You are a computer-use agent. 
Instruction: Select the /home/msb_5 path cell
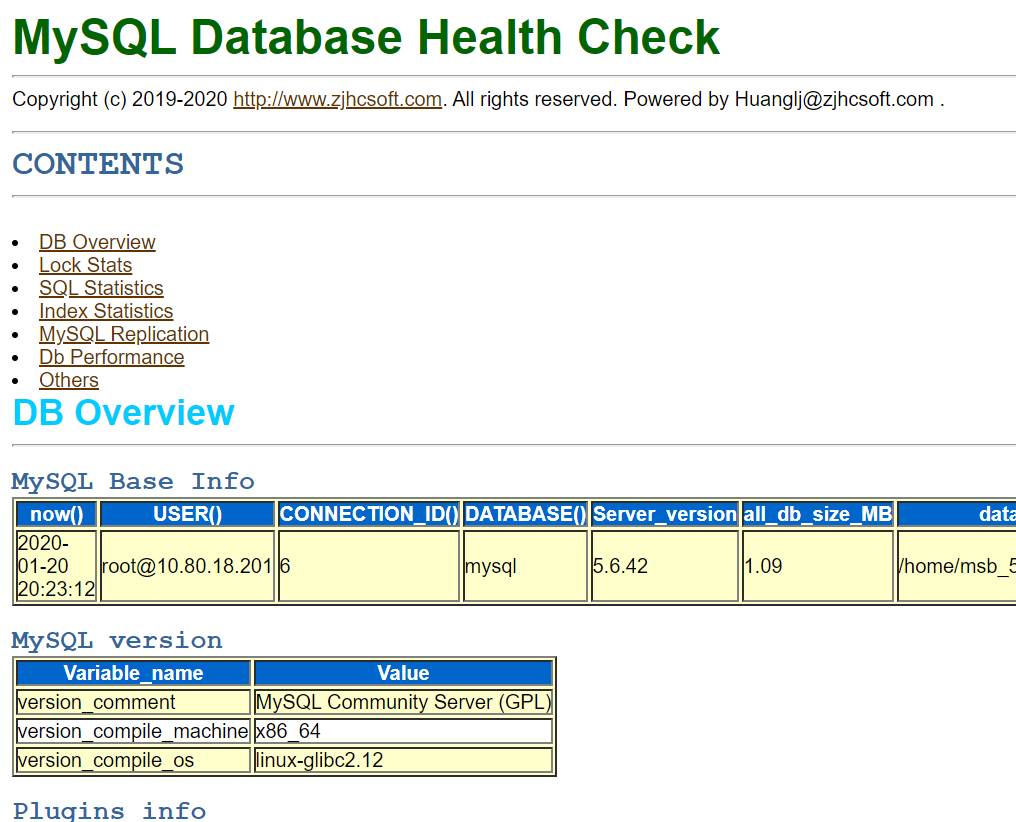[957, 566]
